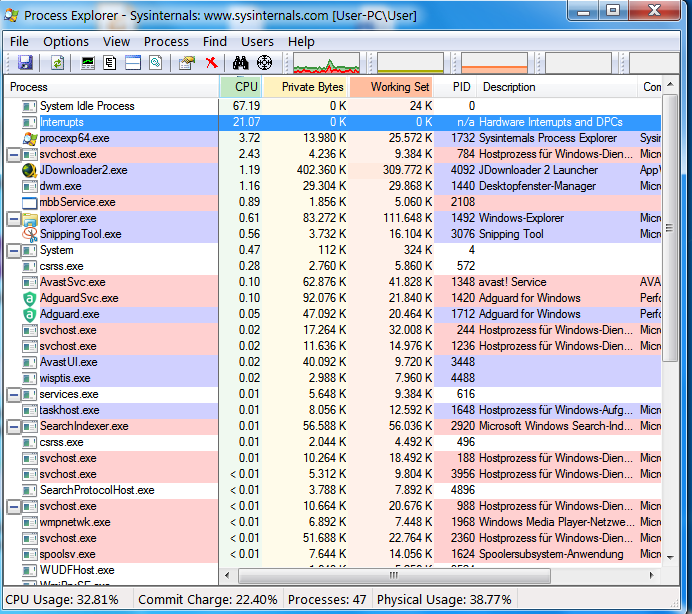Open the Users menu
692x614 pixels.
pyautogui.click(x=257, y=41)
